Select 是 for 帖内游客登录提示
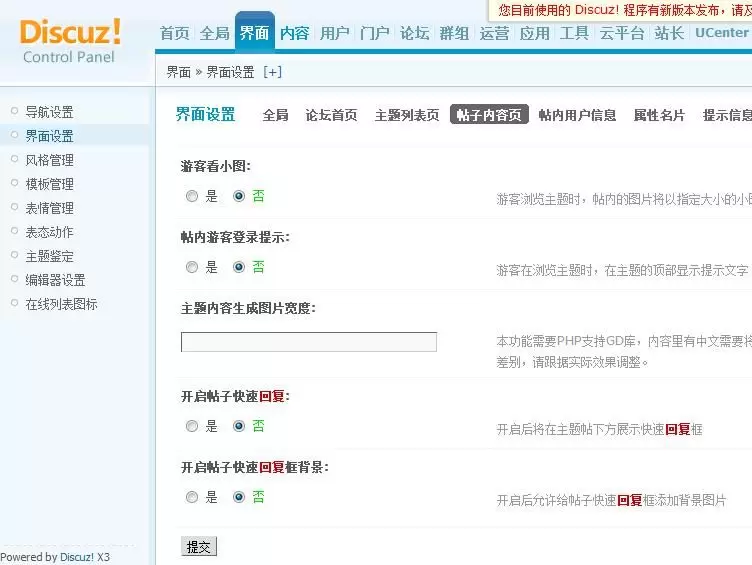This screenshot has height=565, width=752. click(x=192, y=267)
